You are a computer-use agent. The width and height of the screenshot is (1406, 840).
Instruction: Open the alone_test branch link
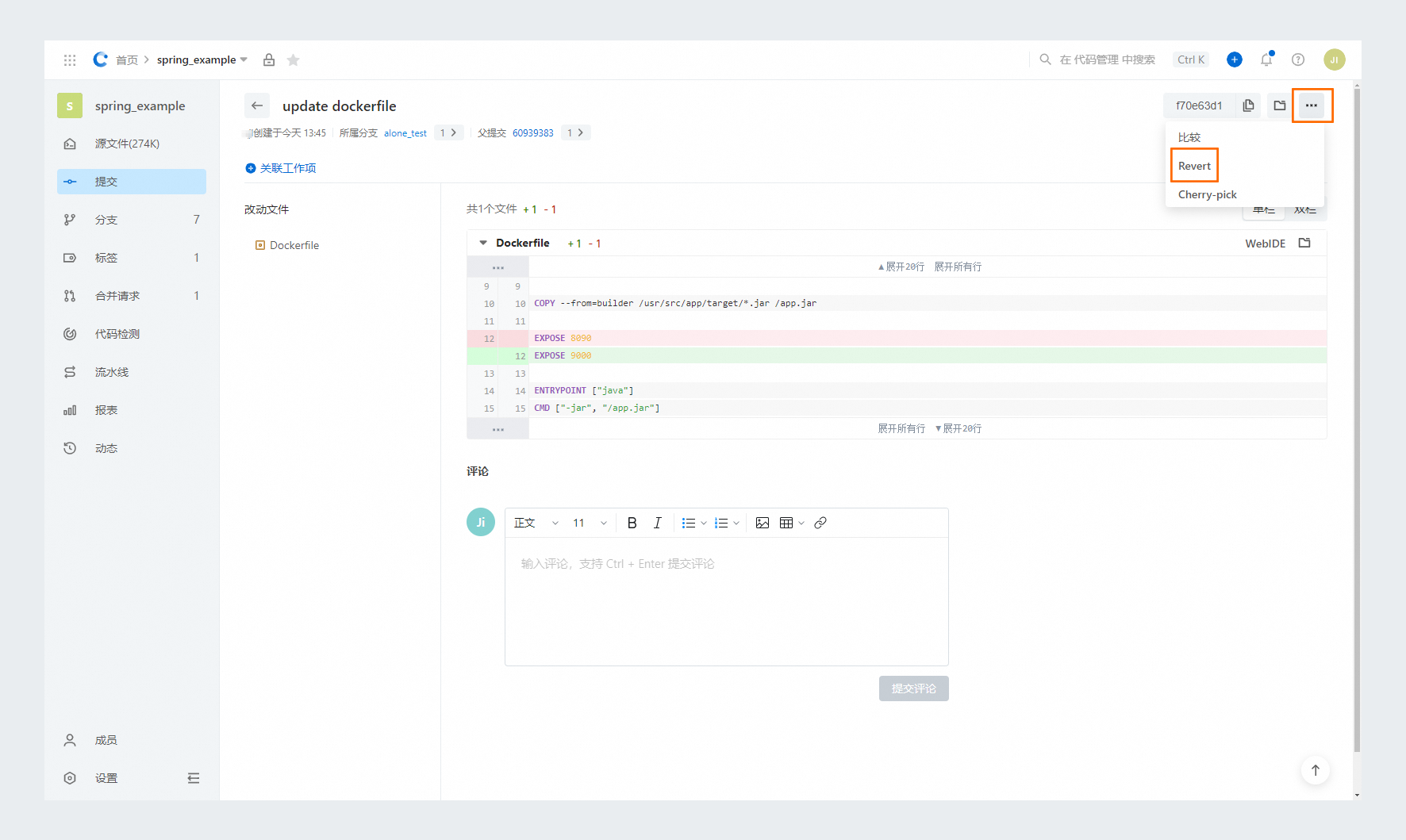405,133
